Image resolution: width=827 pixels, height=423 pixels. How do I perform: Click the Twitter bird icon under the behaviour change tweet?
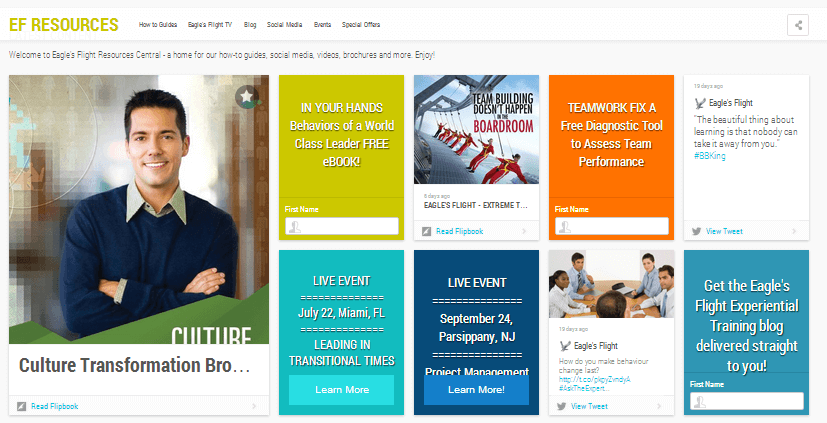pyautogui.click(x=562, y=406)
